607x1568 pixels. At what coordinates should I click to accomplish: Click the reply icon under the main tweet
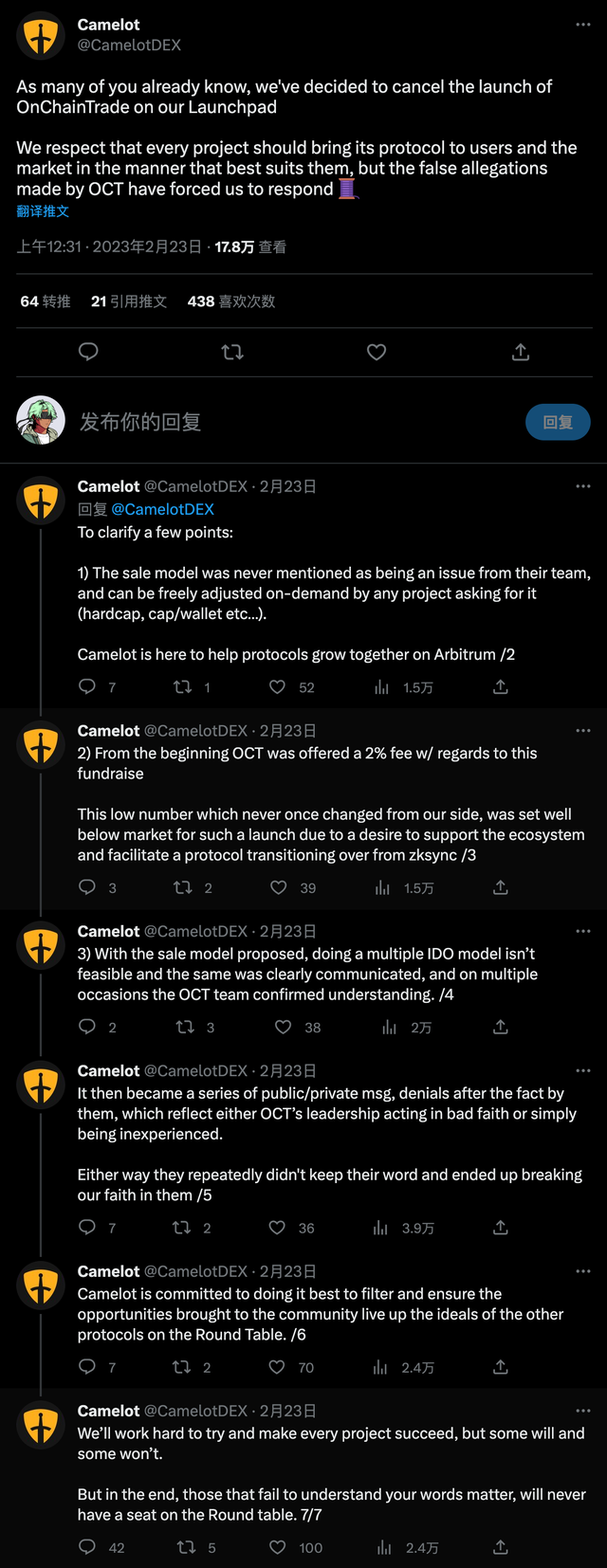[x=88, y=352]
